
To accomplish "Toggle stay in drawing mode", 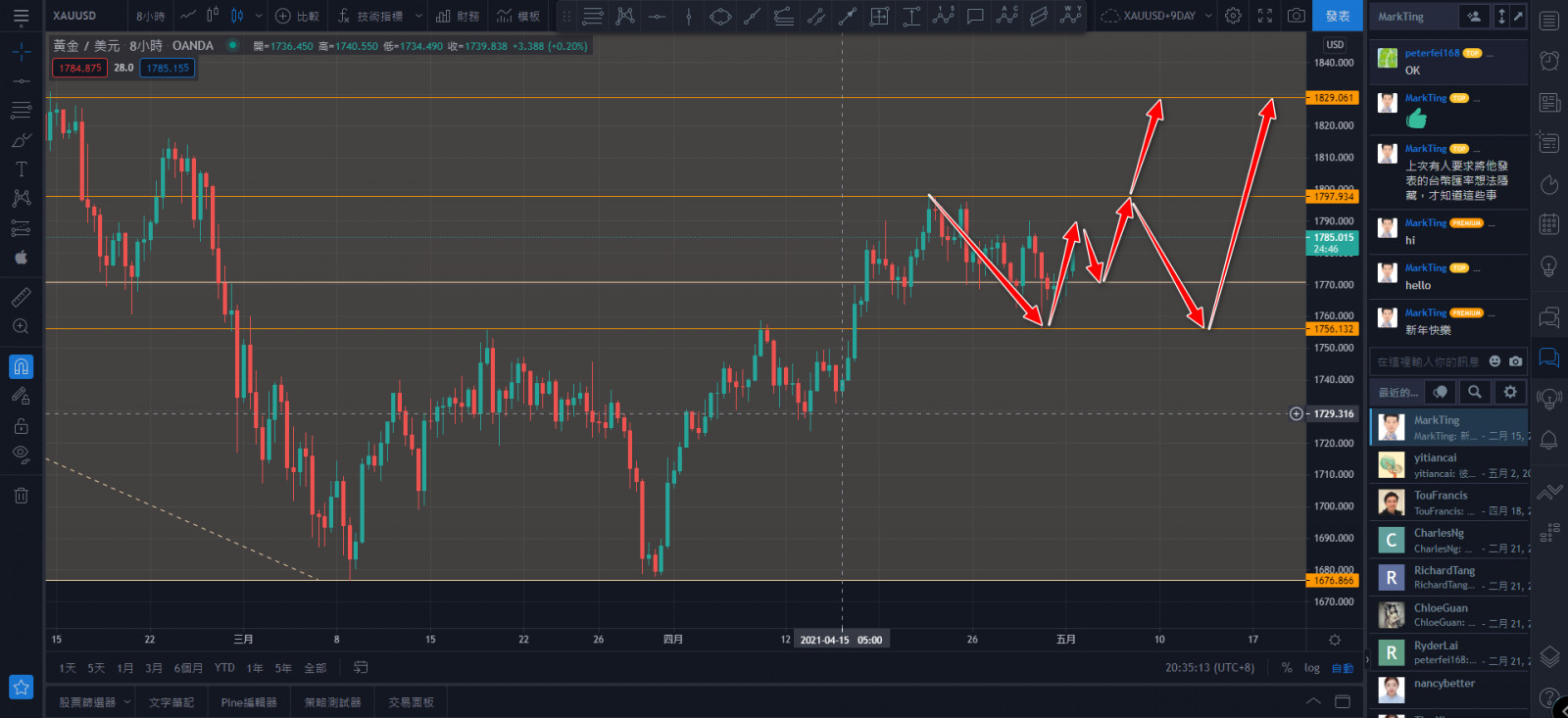I will [x=21, y=396].
